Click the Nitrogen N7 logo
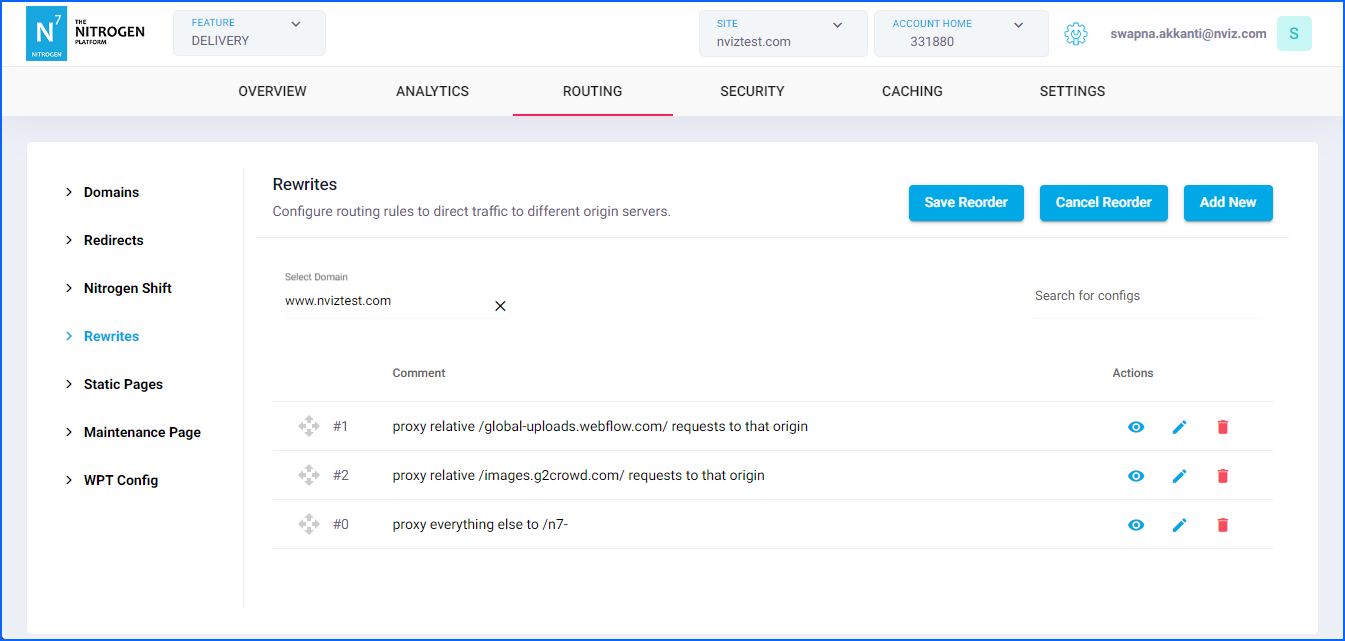This screenshot has width=1345, height=641. coord(47,34)
